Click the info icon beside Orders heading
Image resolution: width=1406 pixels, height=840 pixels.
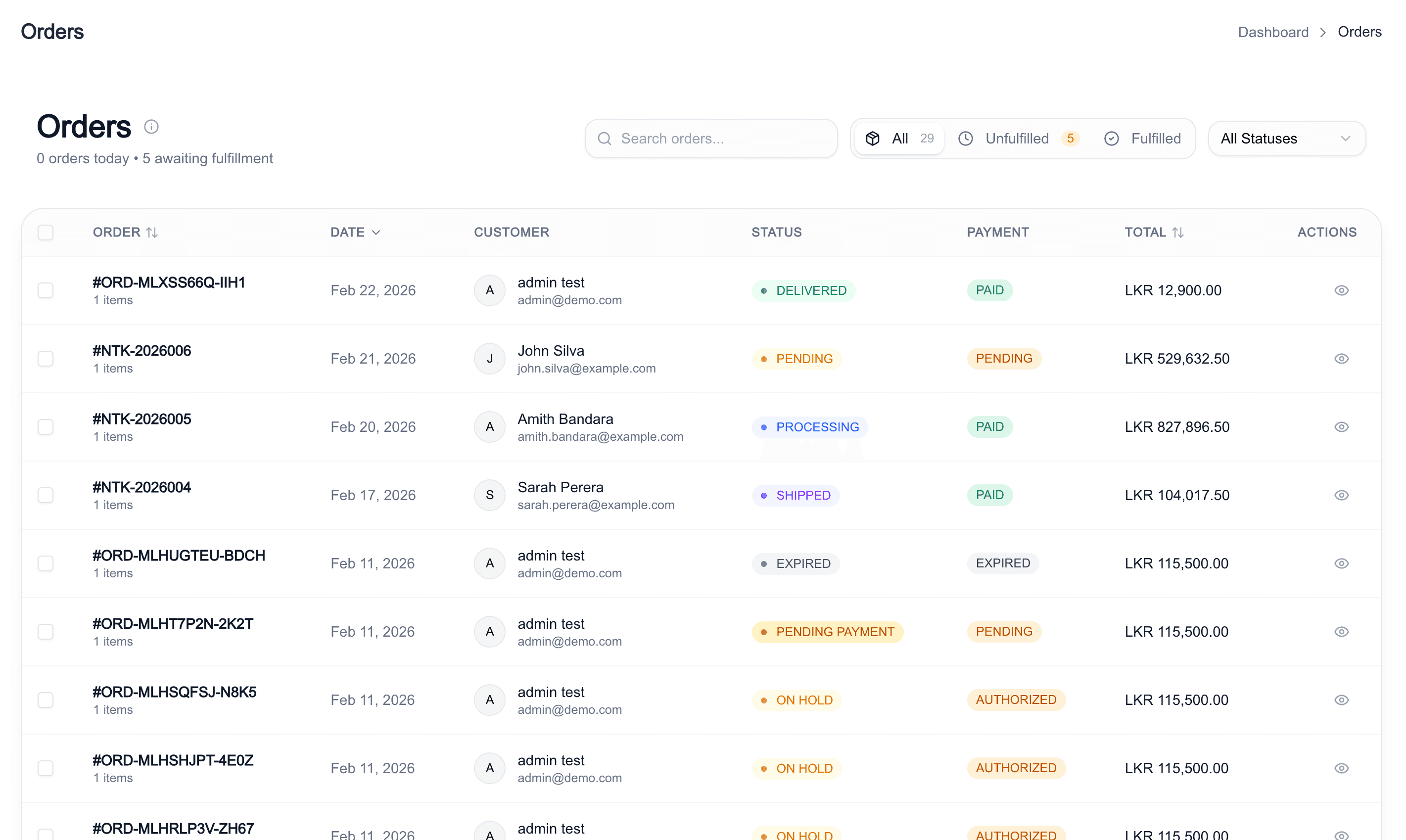click(x=151, y=126)
